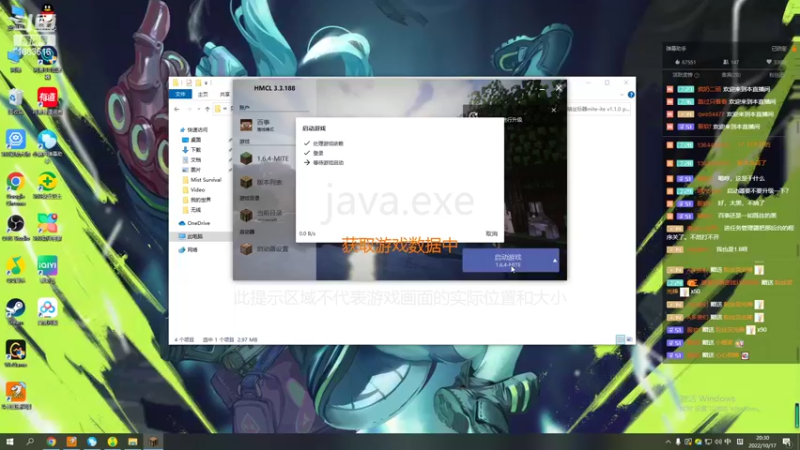800x450 pixels.
Task: Open Chrome from the taskbar
Action: pos(51,441)
